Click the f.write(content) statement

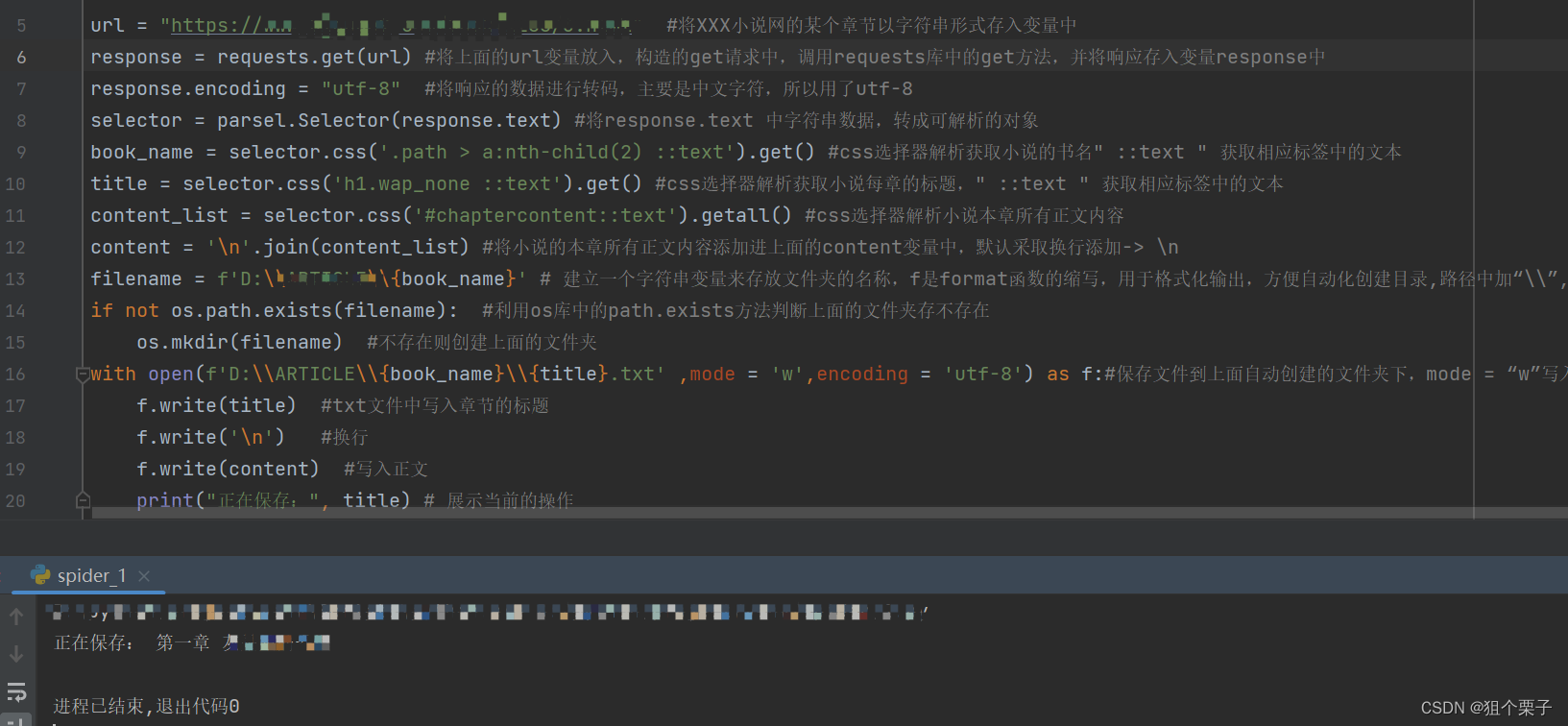coord(229,469)
